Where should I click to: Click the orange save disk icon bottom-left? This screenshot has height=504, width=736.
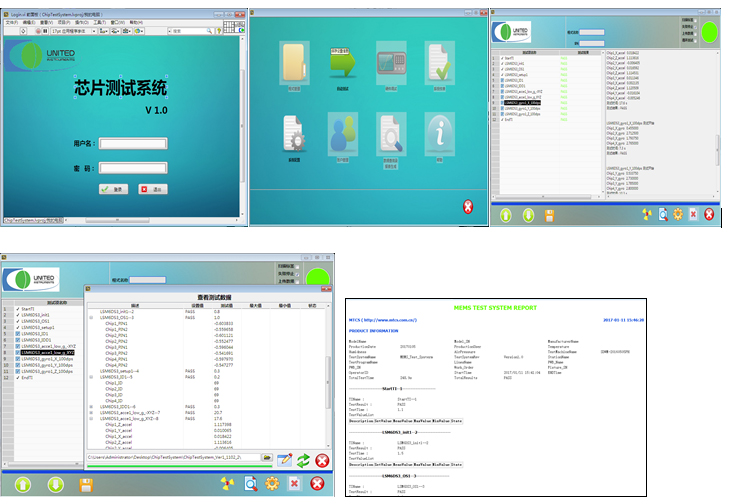click(87, 485)
